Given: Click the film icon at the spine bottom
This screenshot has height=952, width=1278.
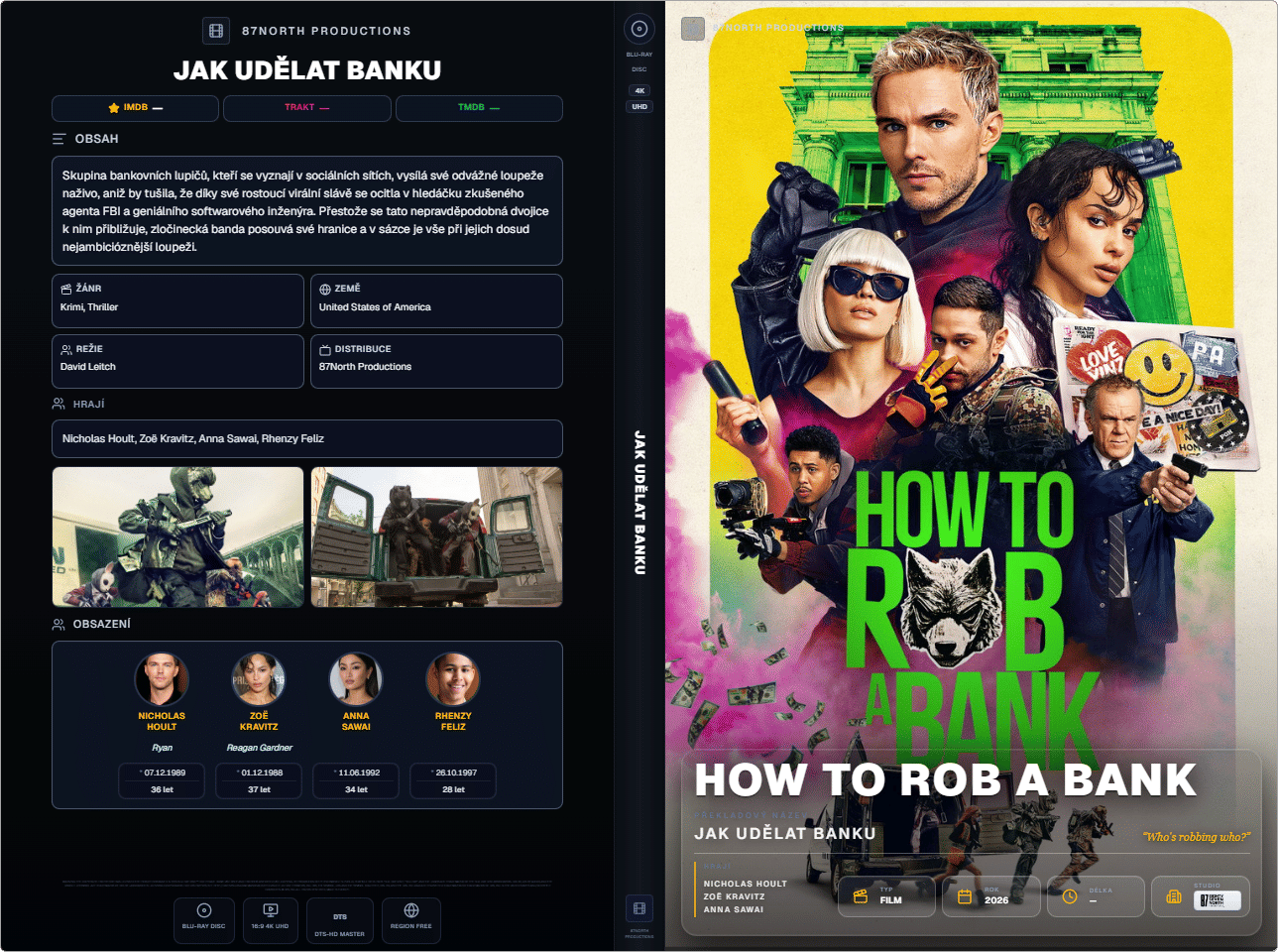Looking at the screenshot, I should coord(639,908).
